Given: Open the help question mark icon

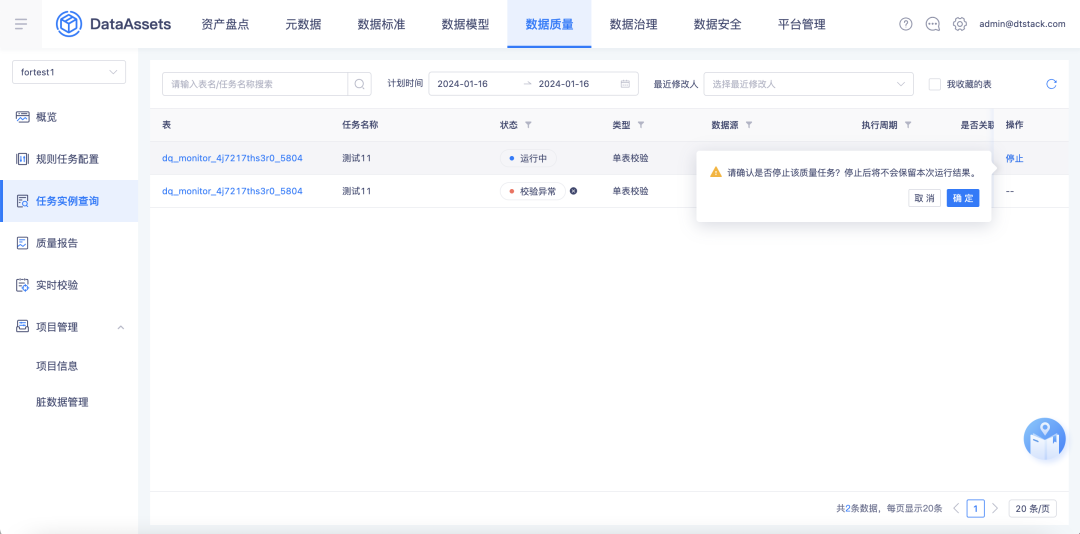Looking at the screenshot, I should (x=906, y=24).
